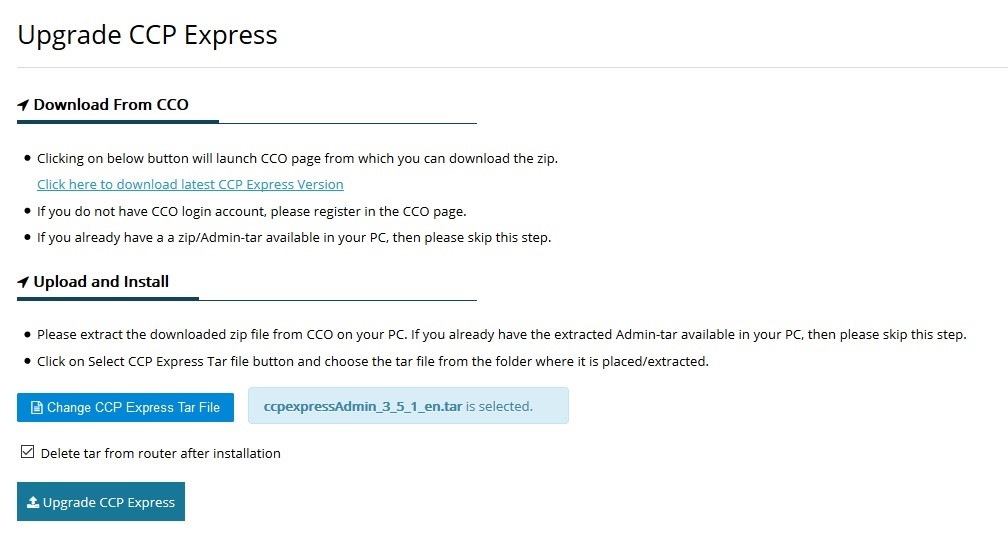
Task: Click the text about launching CCO page
Action: click(297, 159)
